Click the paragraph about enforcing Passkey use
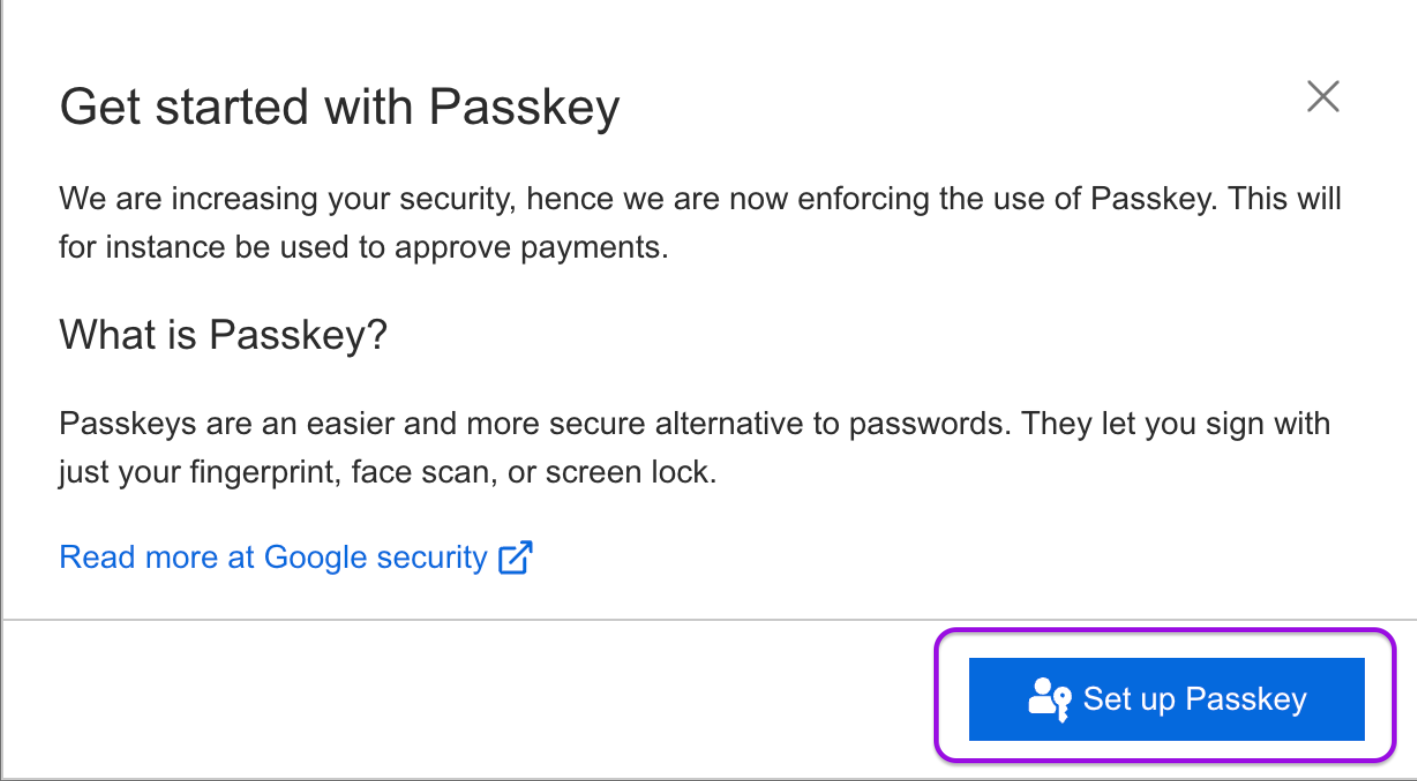1417x781 pixels. coord(700,222)
